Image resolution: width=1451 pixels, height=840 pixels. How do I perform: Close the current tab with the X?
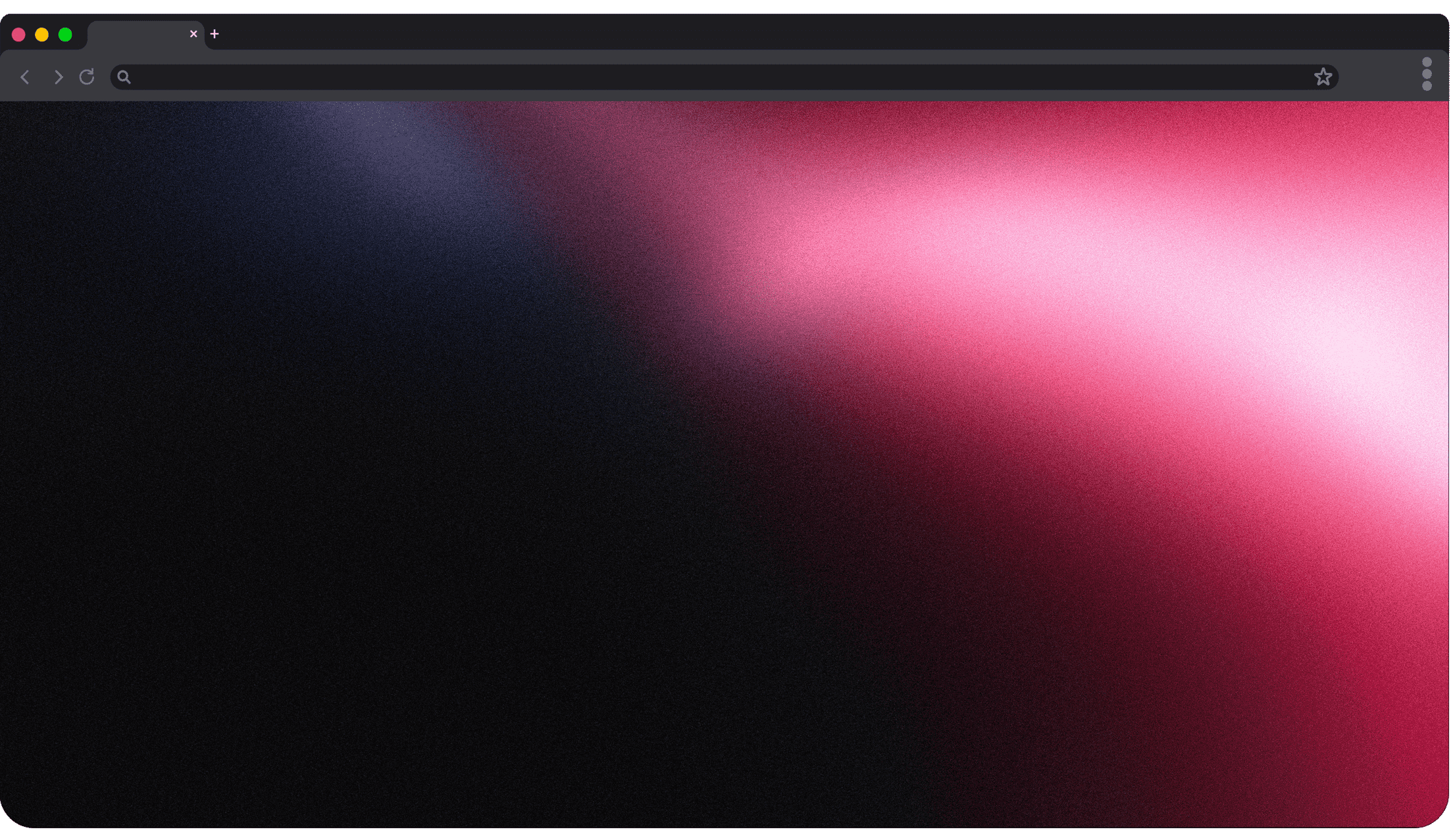[193, 34]
